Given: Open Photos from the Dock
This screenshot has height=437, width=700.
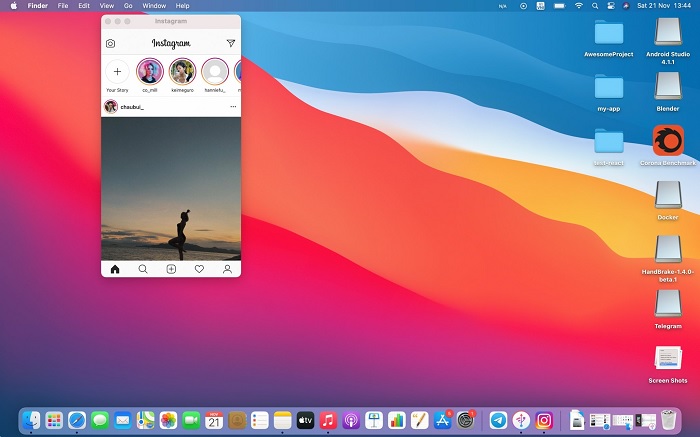Looking at the screenshot, I should point(168,420).
